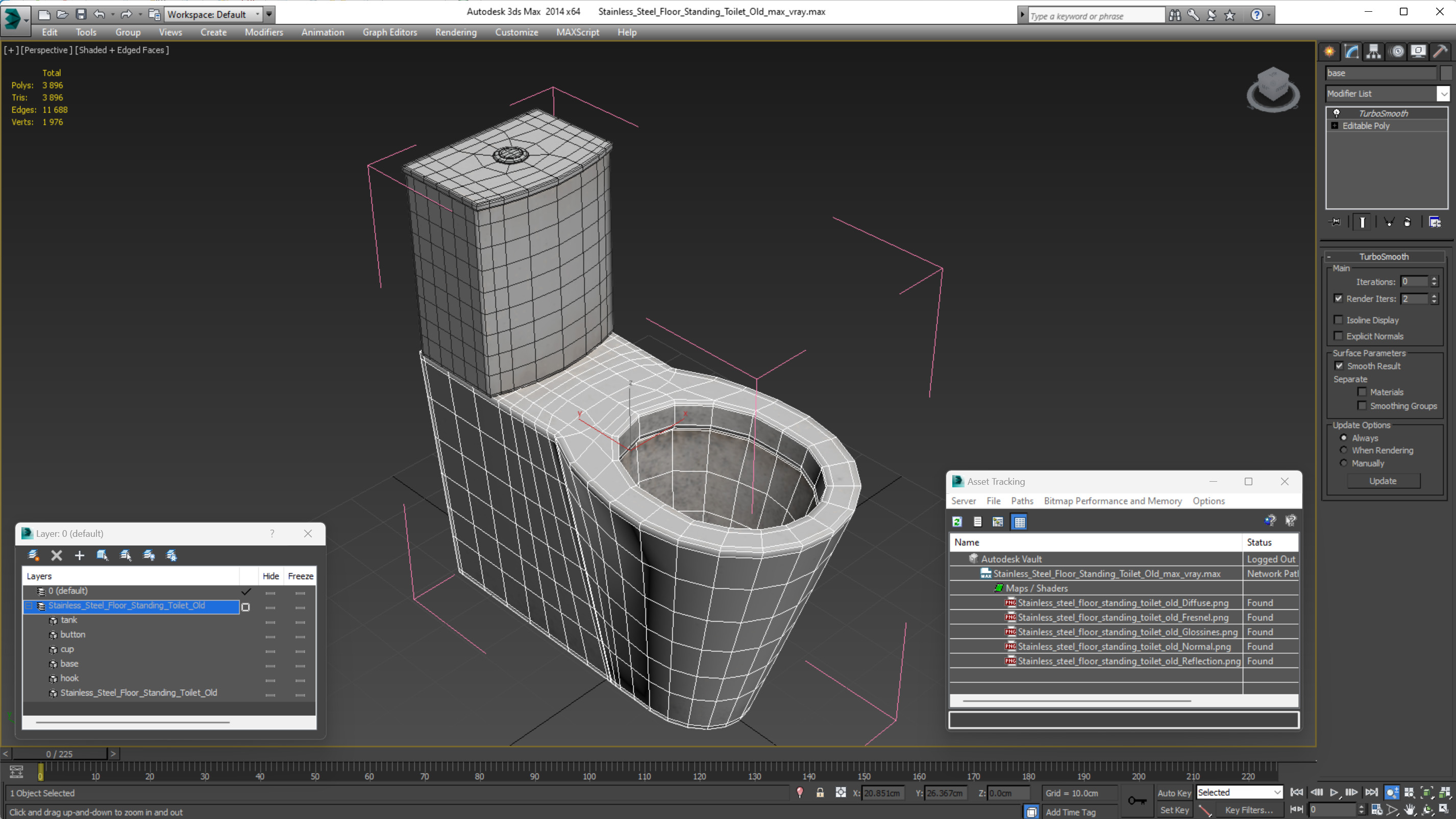Click the Update button in TurboSmooth
Image resolution: width=1456 pixels, height=819 pixels.
pos(1383,481)
